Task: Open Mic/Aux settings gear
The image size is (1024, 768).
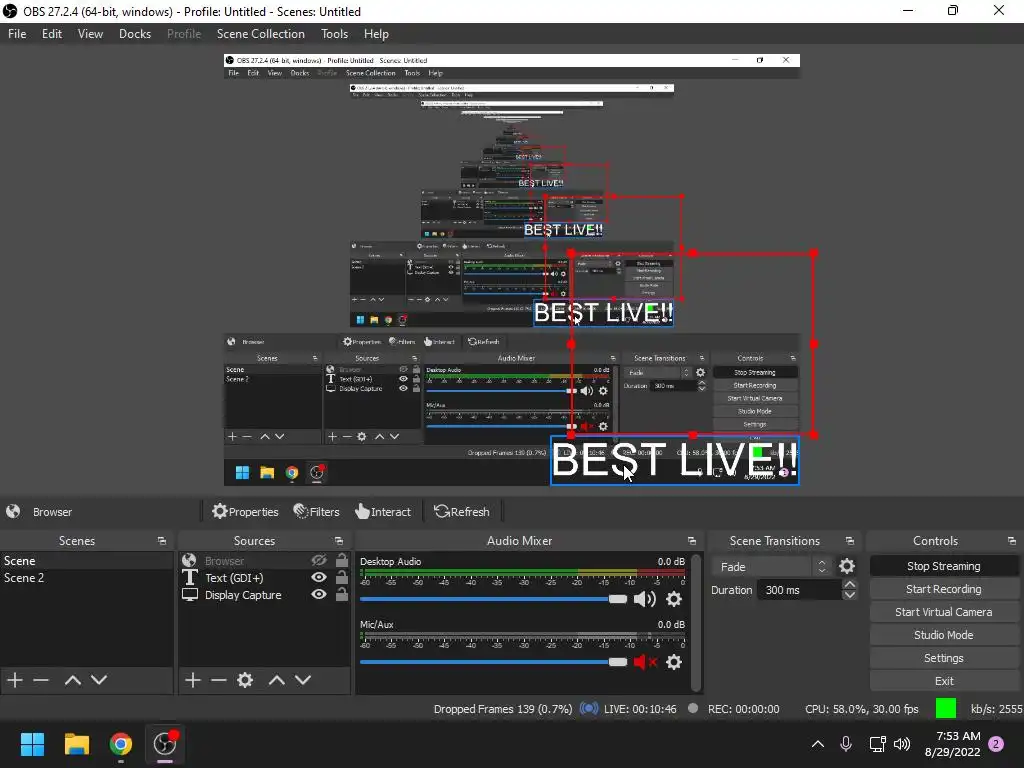Action: (674, 662)
